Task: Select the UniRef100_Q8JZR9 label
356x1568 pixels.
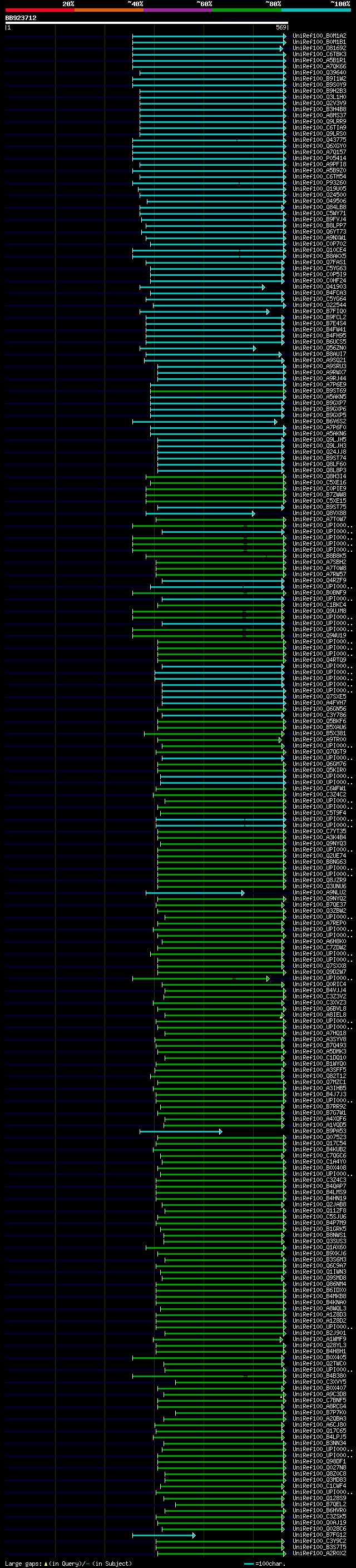Action: click(319, 880)
